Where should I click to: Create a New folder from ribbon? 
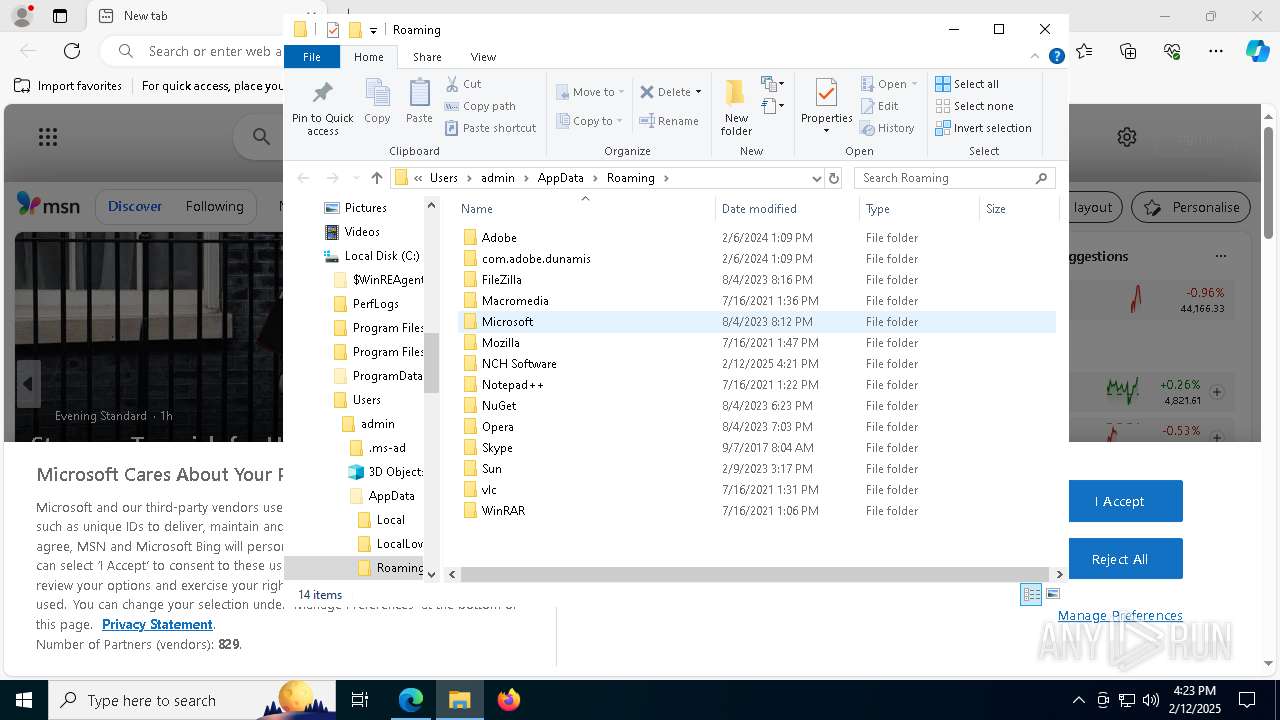coord(736,107)
